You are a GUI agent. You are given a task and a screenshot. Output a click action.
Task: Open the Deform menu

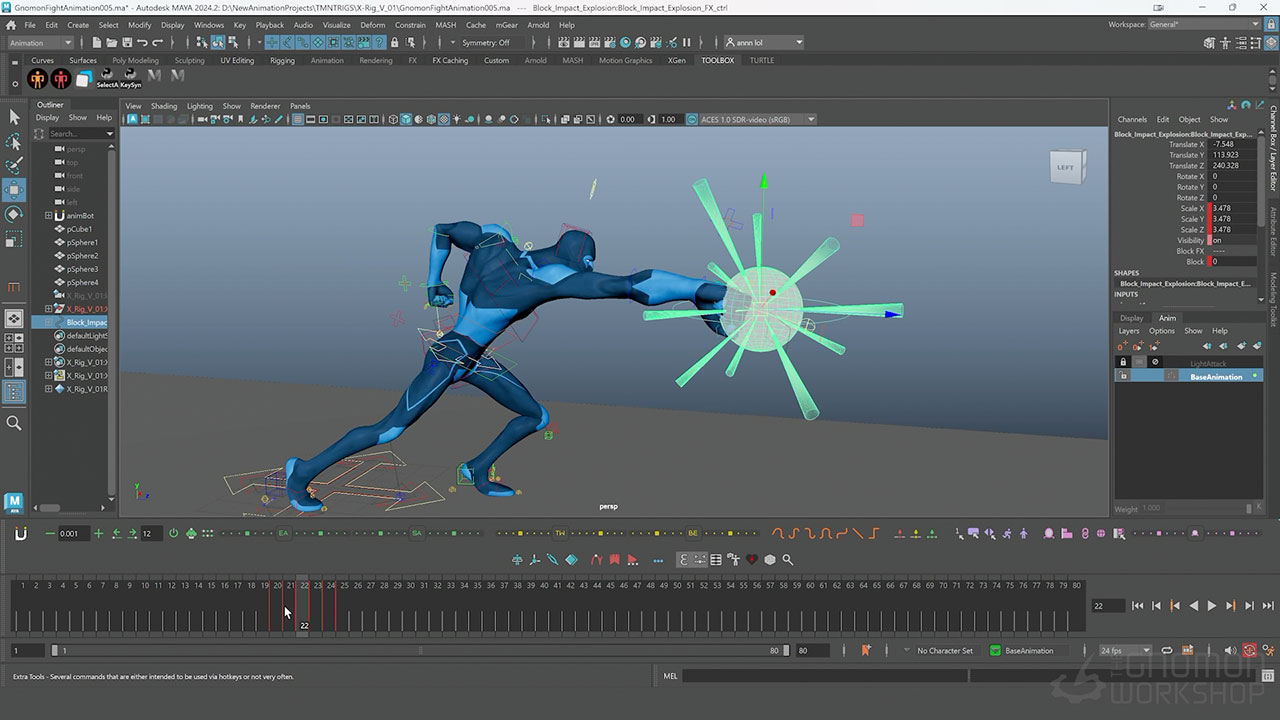coord(372,25)
